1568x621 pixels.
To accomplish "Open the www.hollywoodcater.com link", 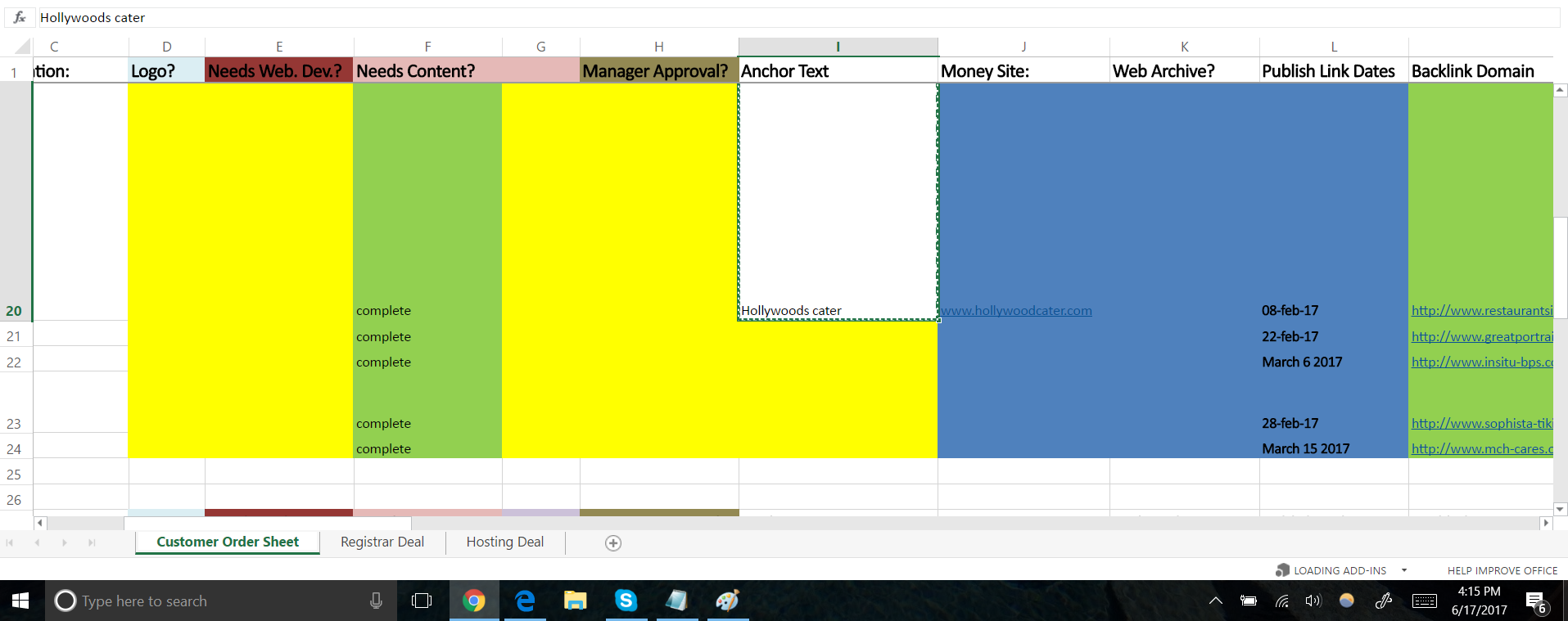I will (x=1015, y=311).
